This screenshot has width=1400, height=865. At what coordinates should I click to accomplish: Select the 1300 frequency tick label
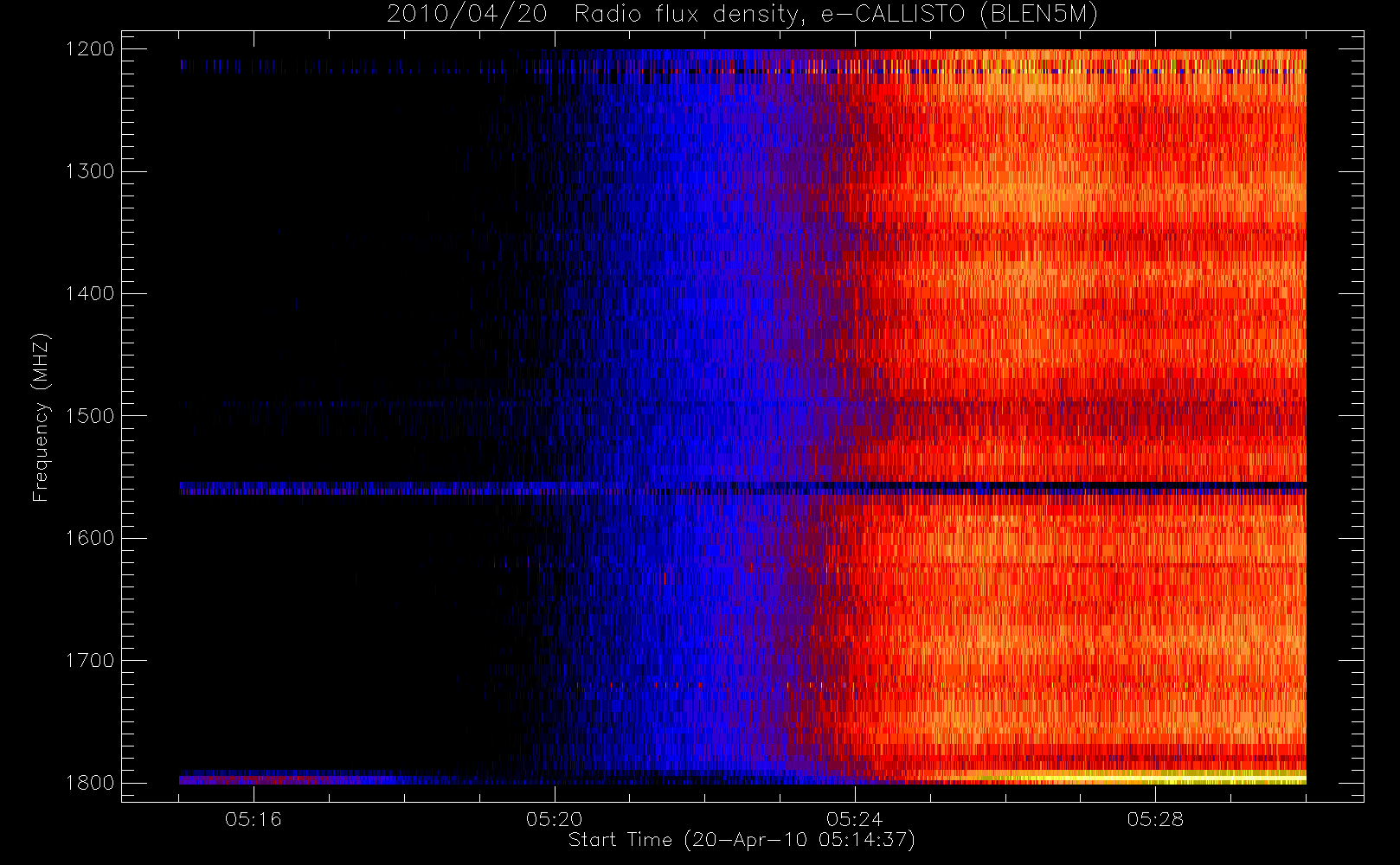coord(90,171)
